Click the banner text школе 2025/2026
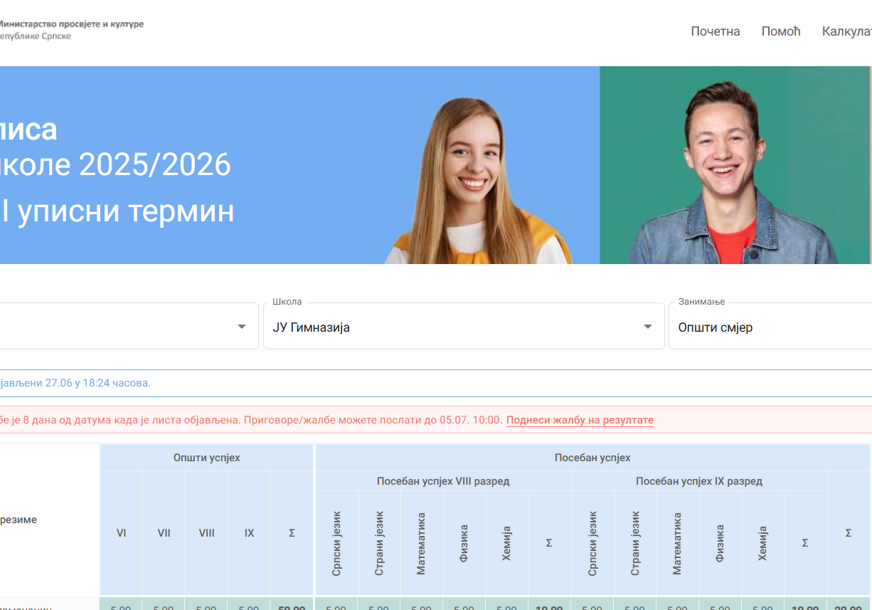 115,165
